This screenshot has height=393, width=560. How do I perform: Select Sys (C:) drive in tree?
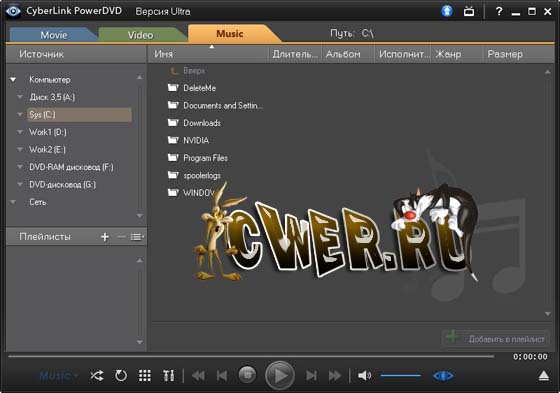(x=79, y=115)
